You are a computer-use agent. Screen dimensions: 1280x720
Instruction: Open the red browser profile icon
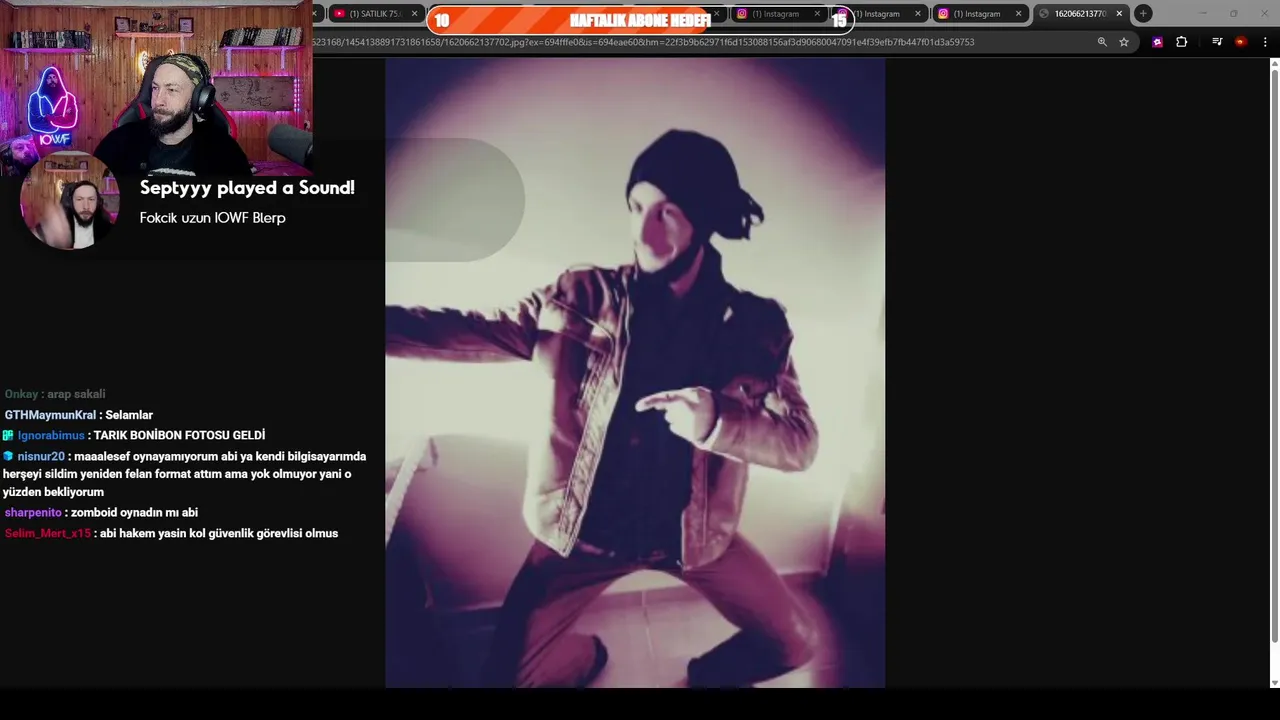point(1241,42)
